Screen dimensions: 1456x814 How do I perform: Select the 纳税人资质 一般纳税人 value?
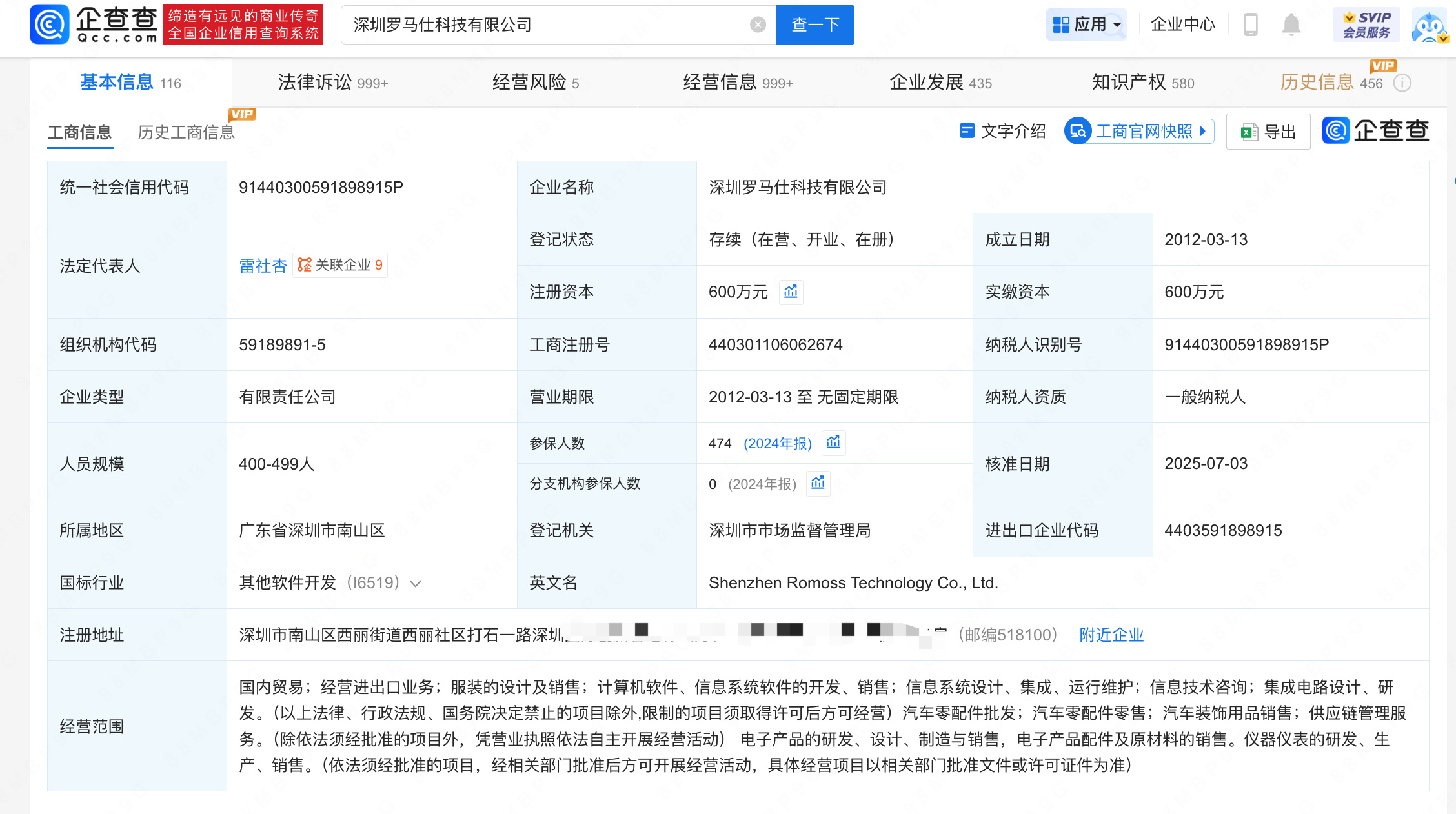(1205, 397)
